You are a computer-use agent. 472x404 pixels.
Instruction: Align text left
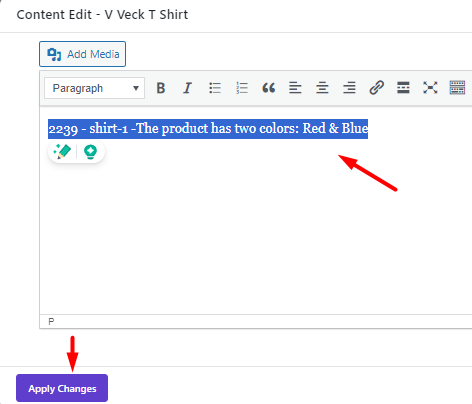[295, 88]
